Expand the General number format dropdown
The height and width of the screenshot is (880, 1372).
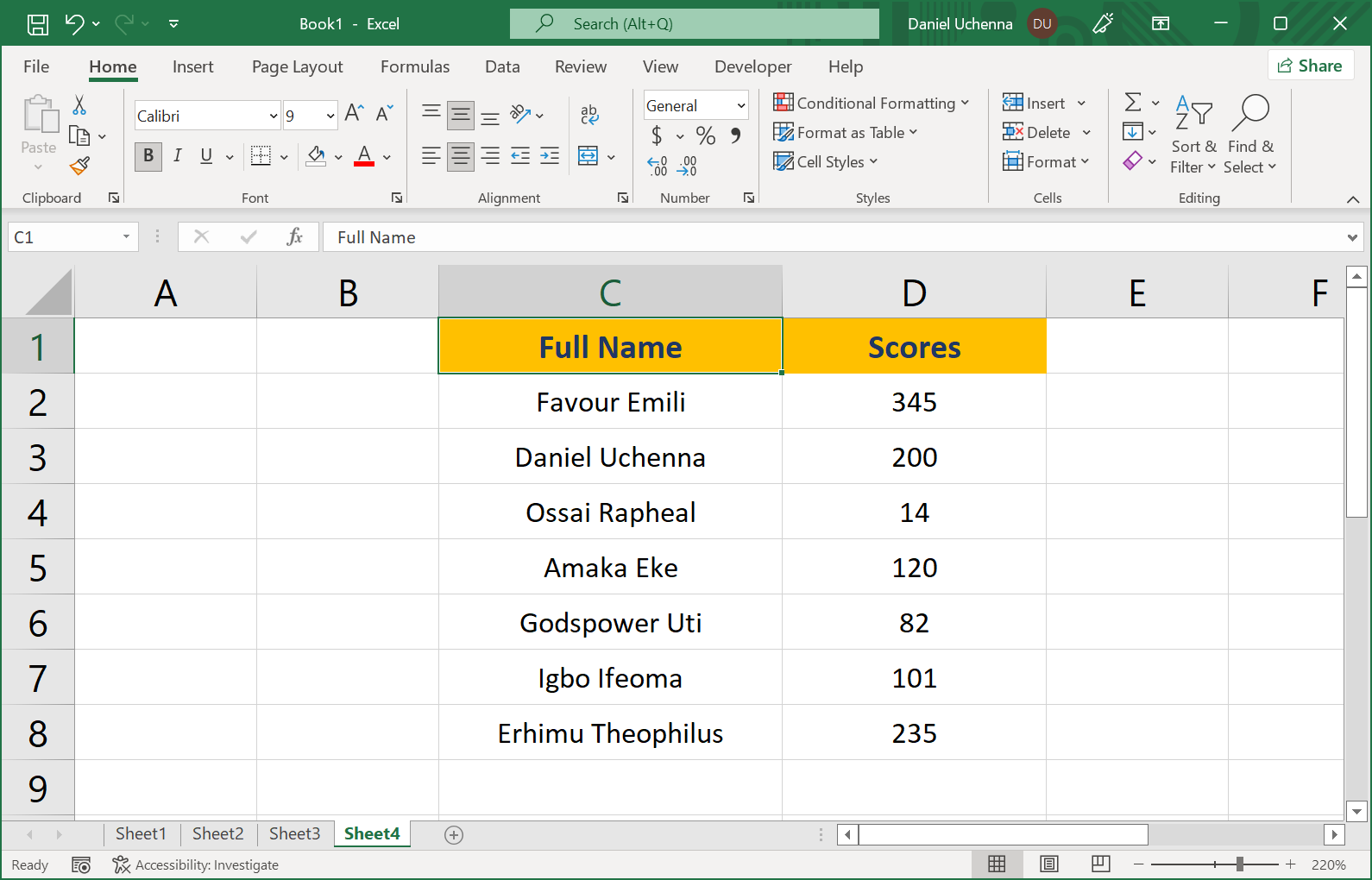click(x=740, y=106)
